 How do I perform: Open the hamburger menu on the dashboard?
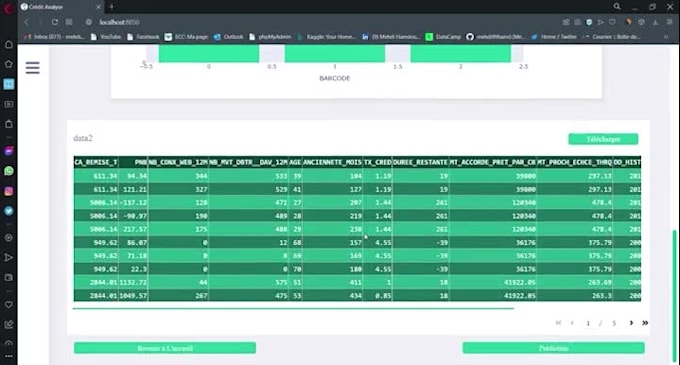[33, 68]
